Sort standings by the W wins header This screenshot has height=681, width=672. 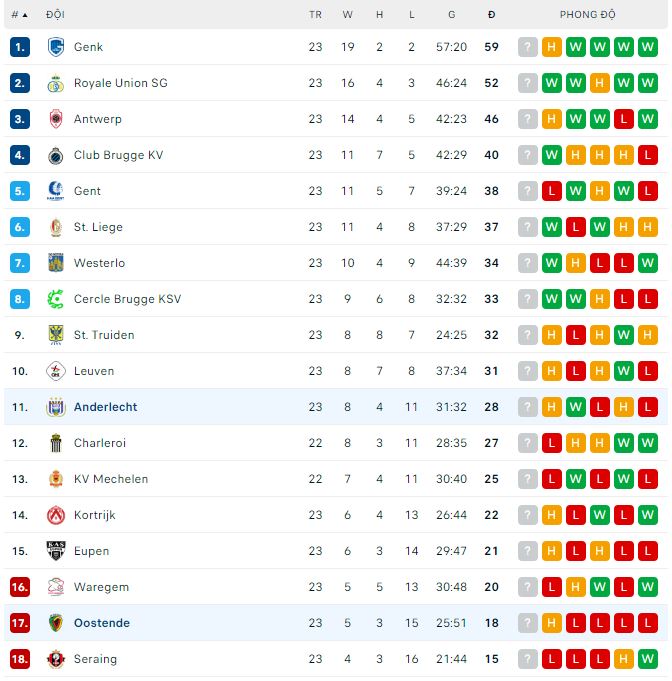[347, 15]
